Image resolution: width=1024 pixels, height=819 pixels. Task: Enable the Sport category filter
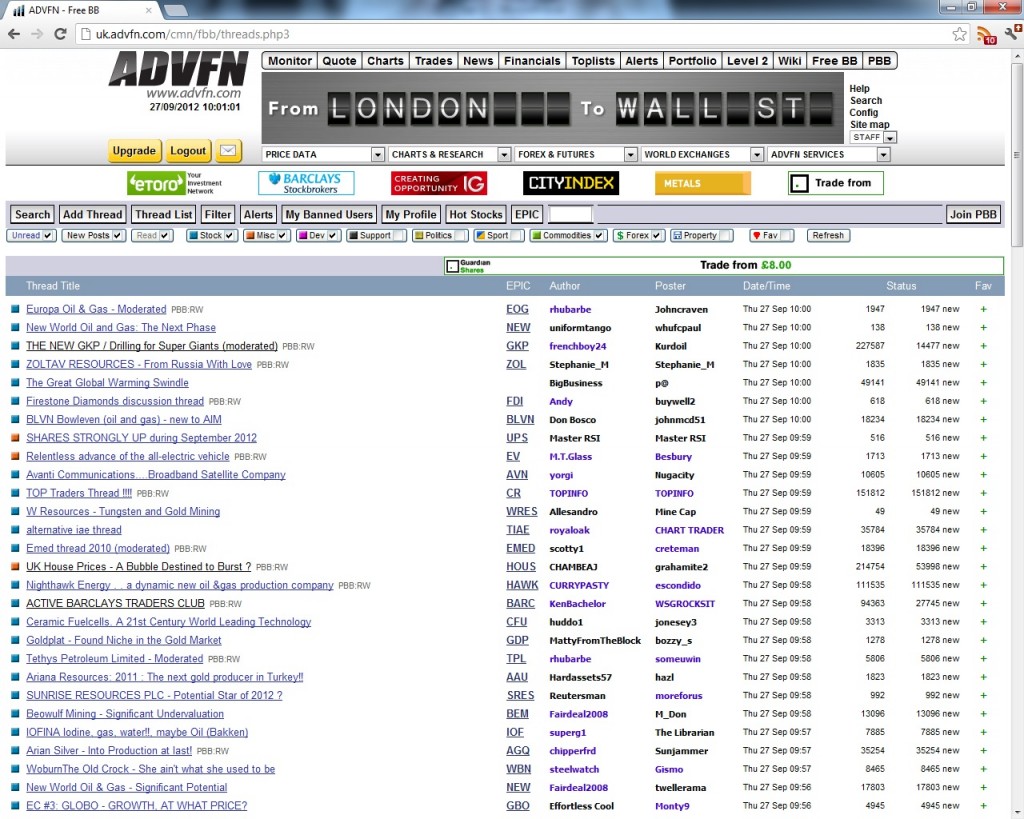point(516,236)
